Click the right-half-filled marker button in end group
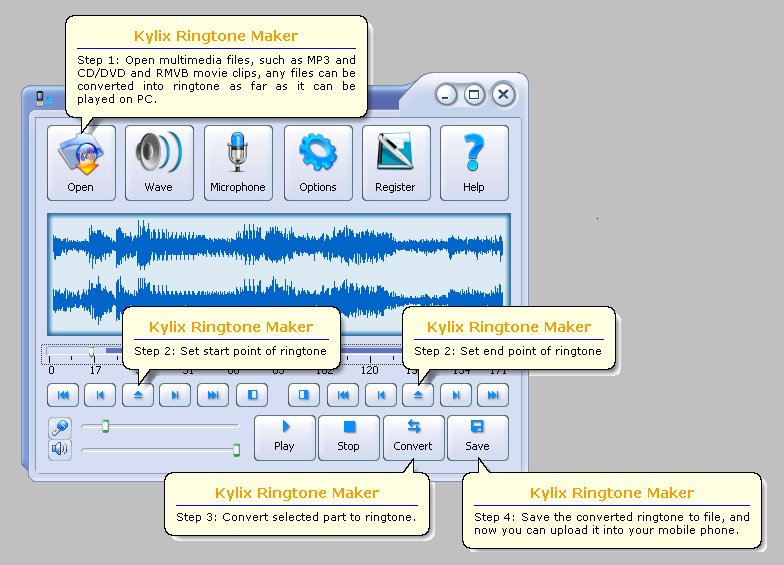 tap(304, 395)
